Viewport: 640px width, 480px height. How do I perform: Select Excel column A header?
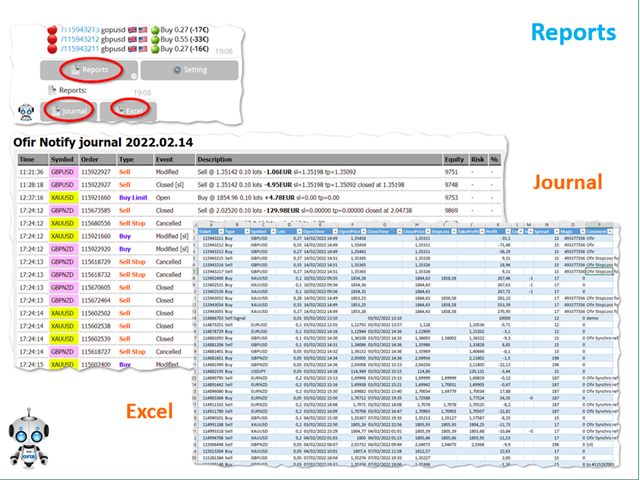pos(211,224)
